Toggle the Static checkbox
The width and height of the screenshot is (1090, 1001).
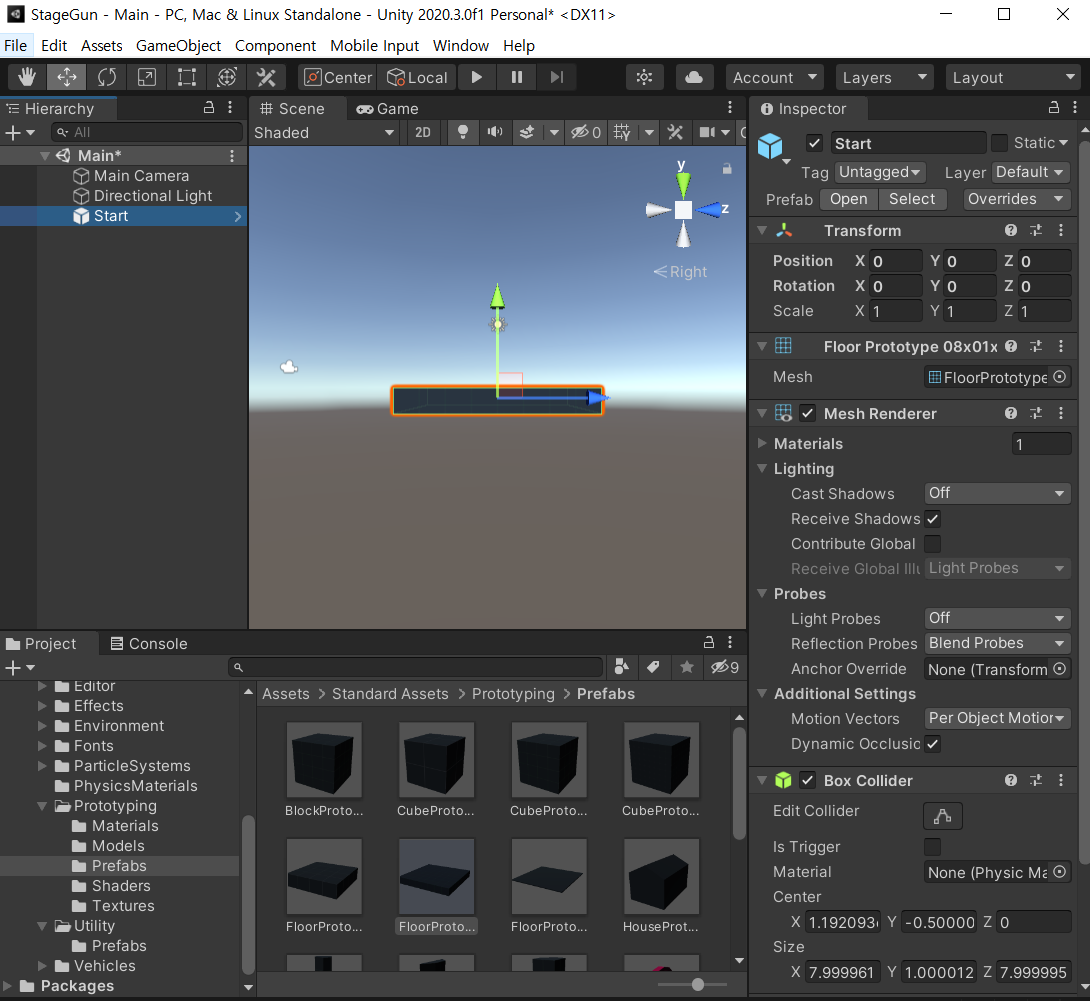1000,143
